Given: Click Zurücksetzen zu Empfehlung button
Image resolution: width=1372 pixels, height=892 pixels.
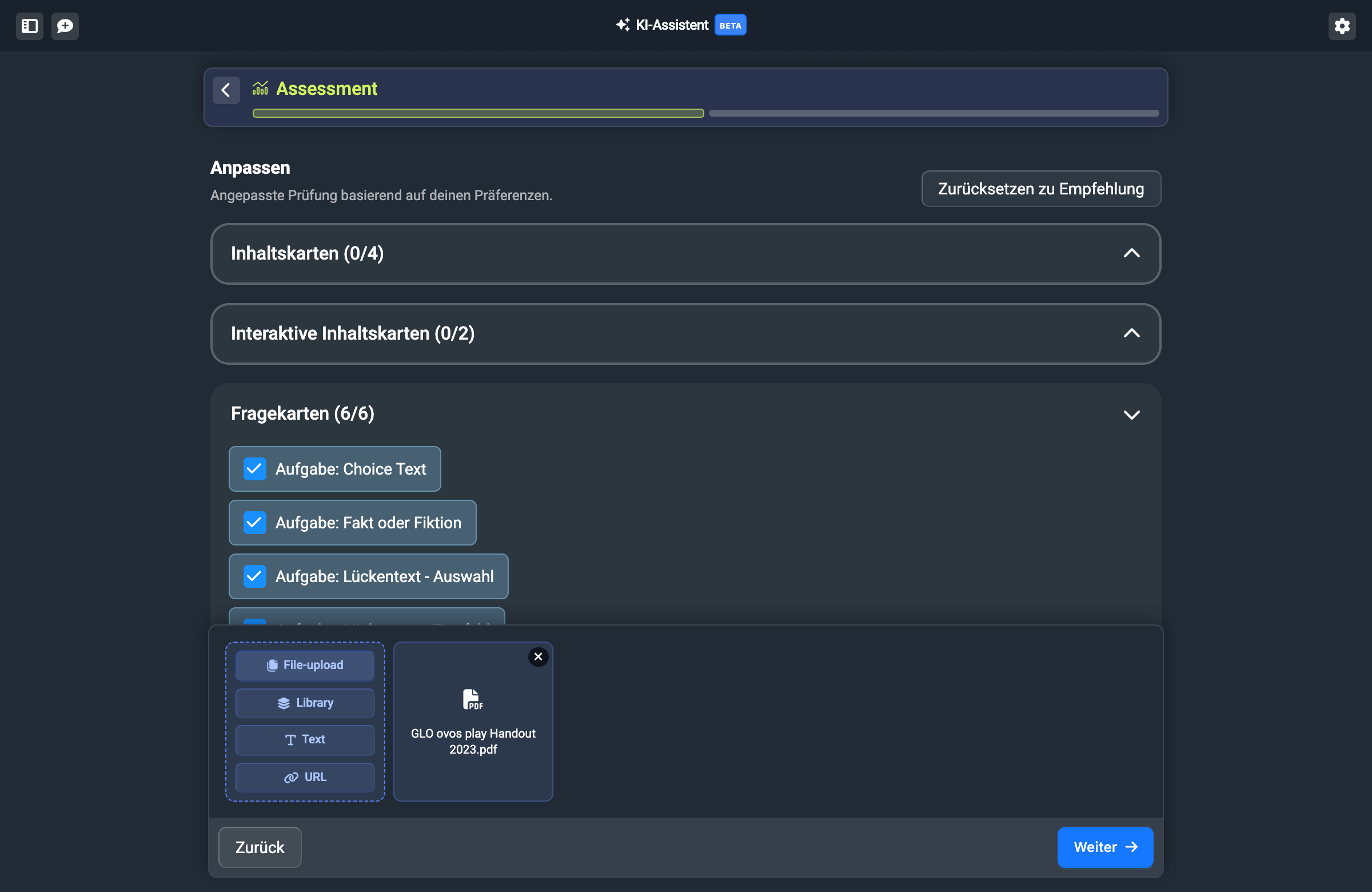Looking at the screenshot, I should [x=1040, y=189].
